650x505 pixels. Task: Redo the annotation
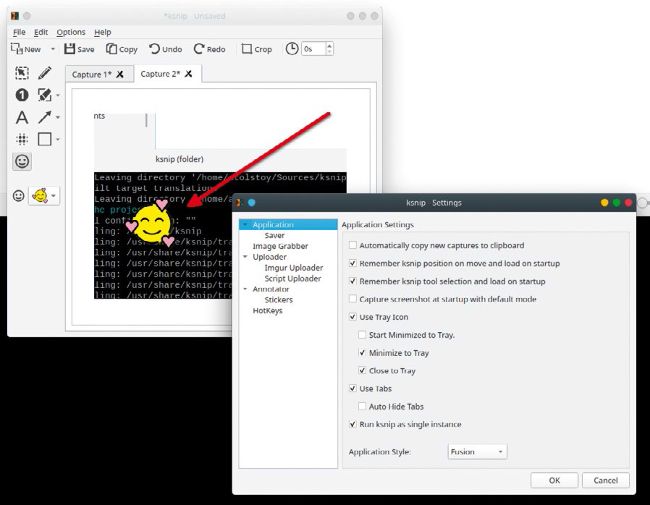(x=209, y=49)
